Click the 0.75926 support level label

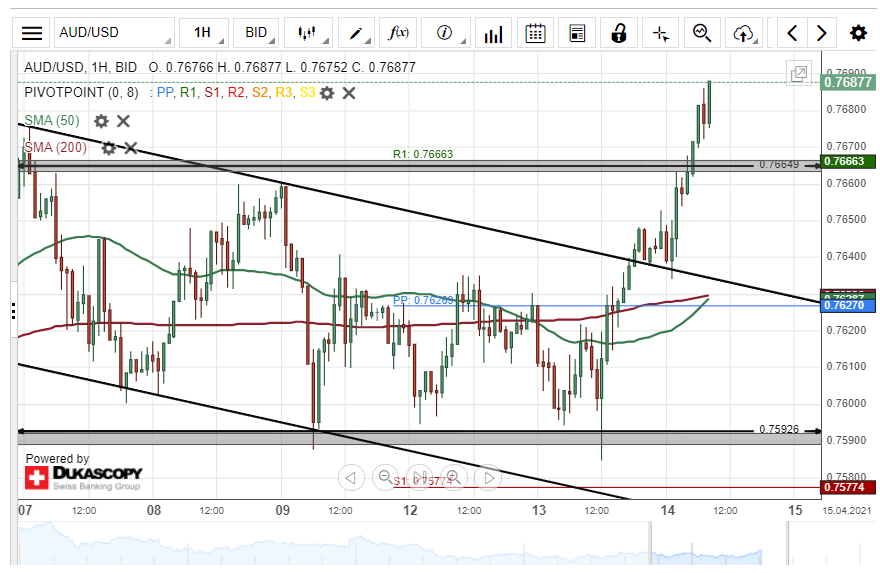pos(779,429)
